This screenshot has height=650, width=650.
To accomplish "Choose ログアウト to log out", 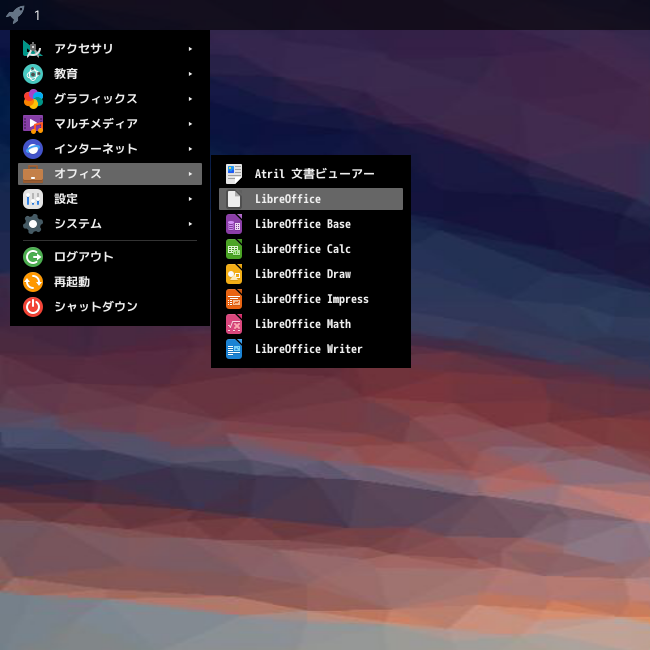I will 110,257.
